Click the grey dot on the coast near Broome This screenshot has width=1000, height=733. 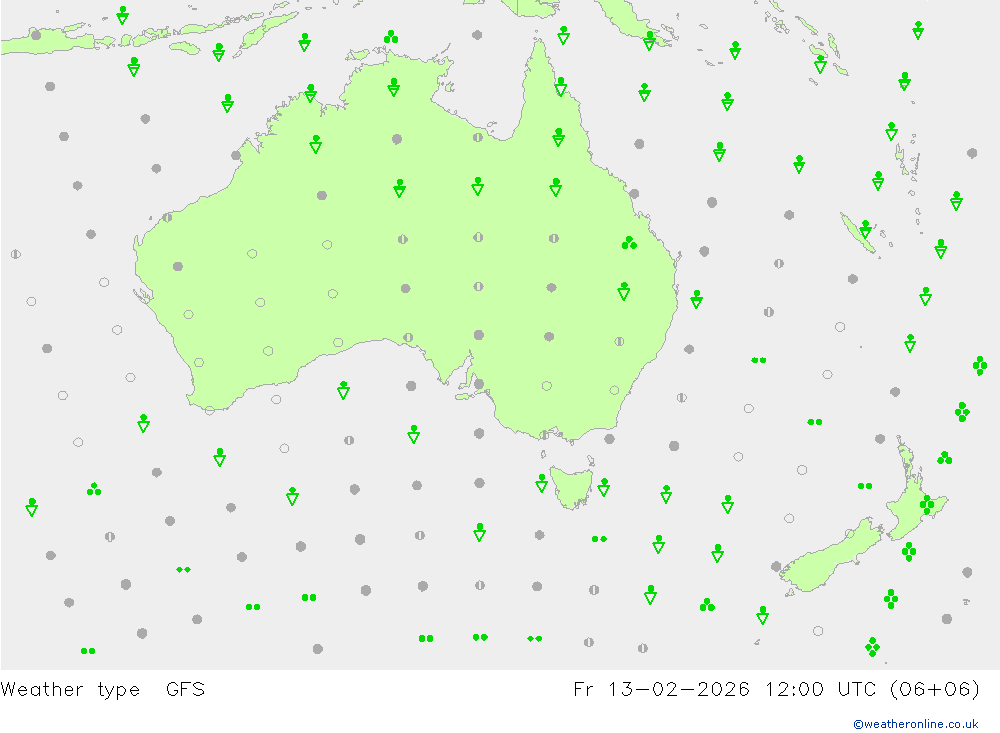pyautogui.click(x=236, y=155)
